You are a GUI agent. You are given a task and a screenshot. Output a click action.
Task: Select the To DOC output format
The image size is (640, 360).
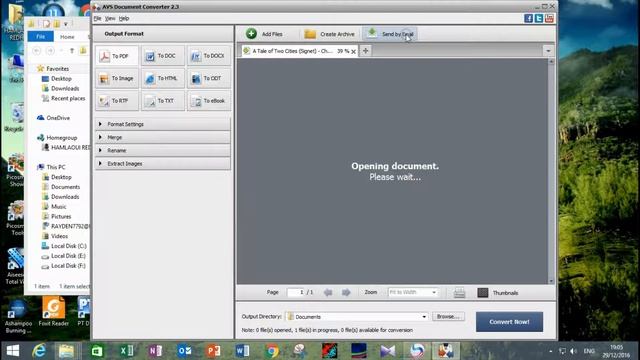click(162, 56)
